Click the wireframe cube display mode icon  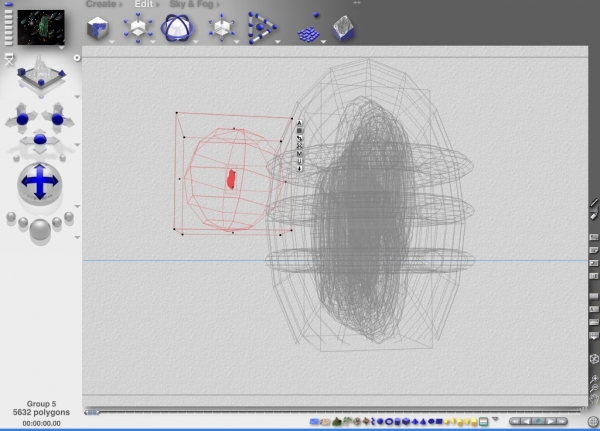coord(594,359)
